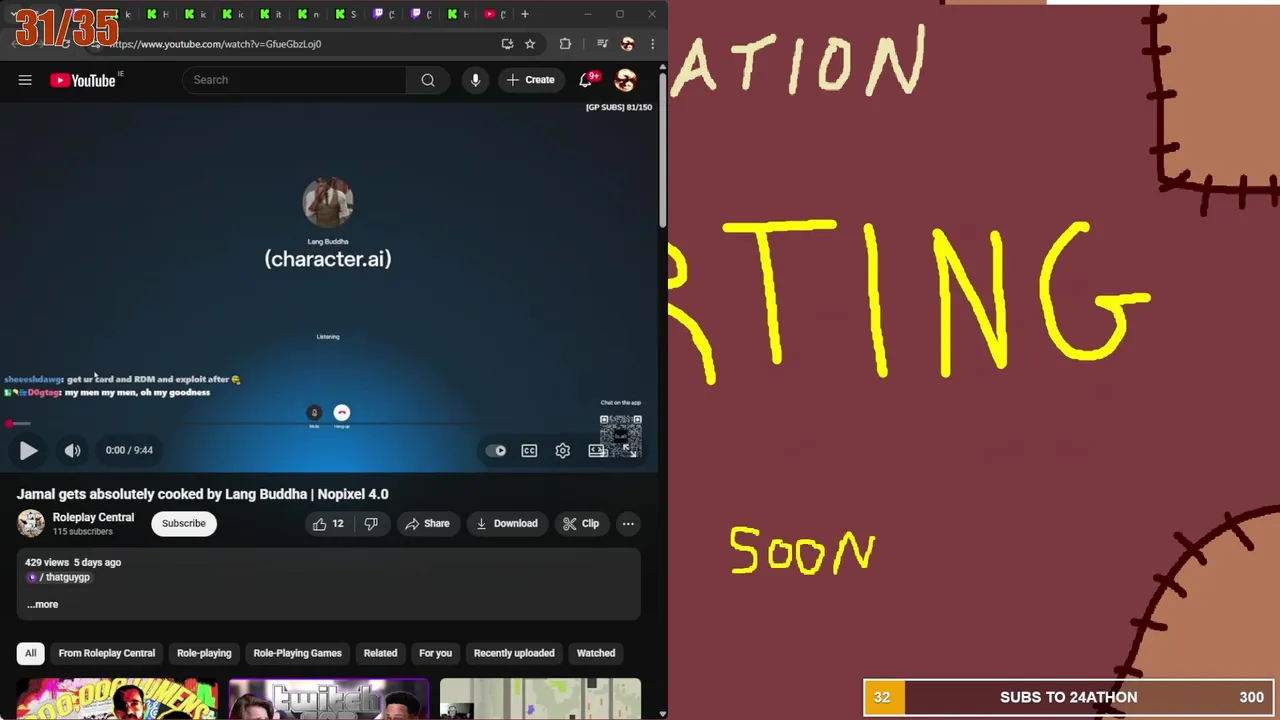
Task: Open Roleplay Central channel avatar
Action: pos(31,524)
